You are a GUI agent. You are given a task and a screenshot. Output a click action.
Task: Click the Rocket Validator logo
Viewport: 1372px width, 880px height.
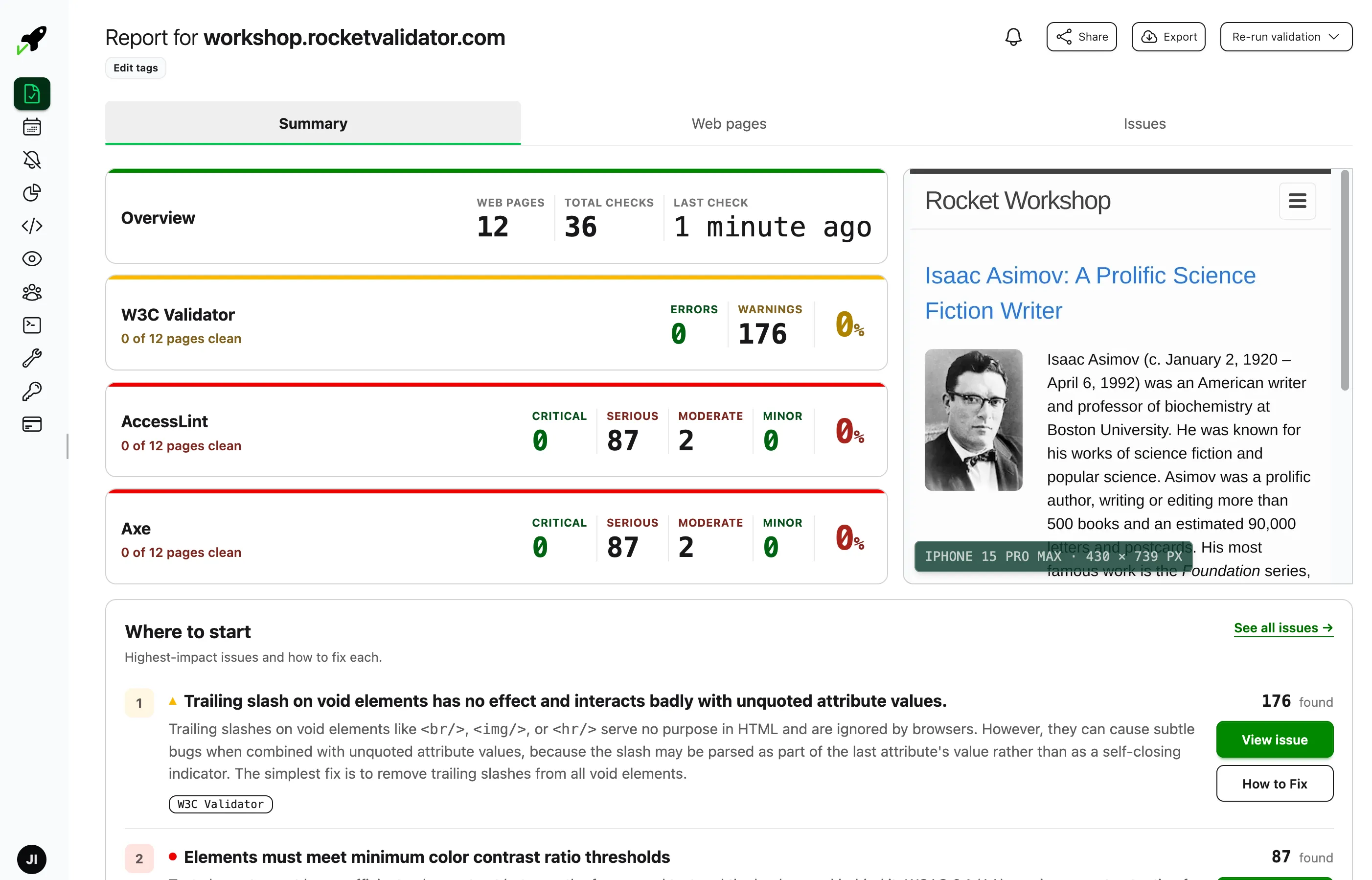[x=32, y=40]
